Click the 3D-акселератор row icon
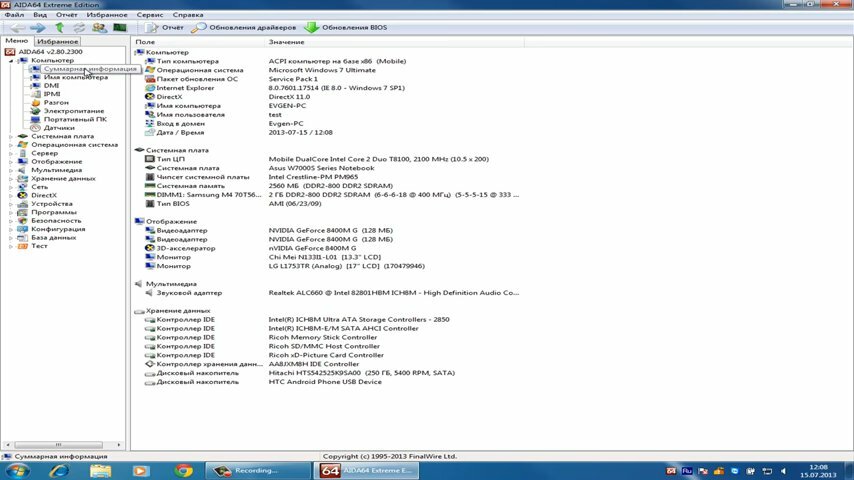 pos(150,248)
